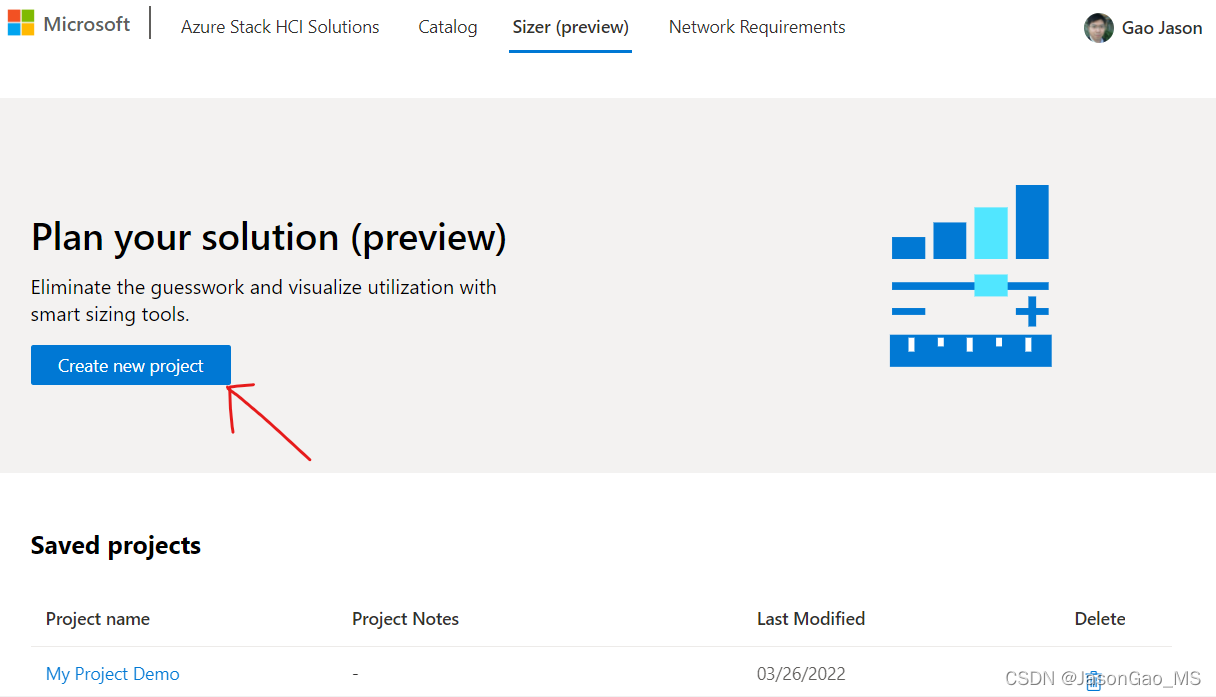Click the Plan your solution (preview) heading
This screenshot has height=697, width=1216.
pyautogui.click(x=269, y=238)
